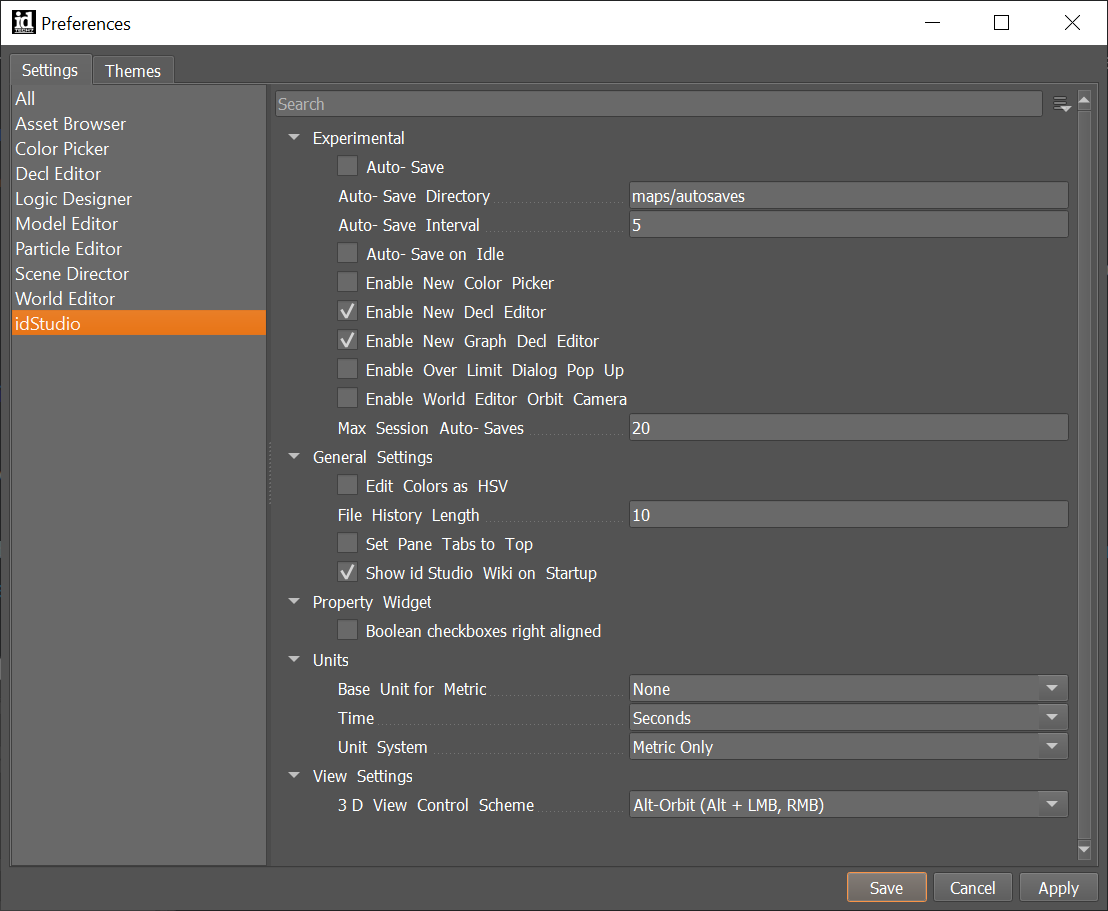Edit Max Session Auto-Saves value
The width and height of the screenshot is (1108, 911).
pos(848,428)
